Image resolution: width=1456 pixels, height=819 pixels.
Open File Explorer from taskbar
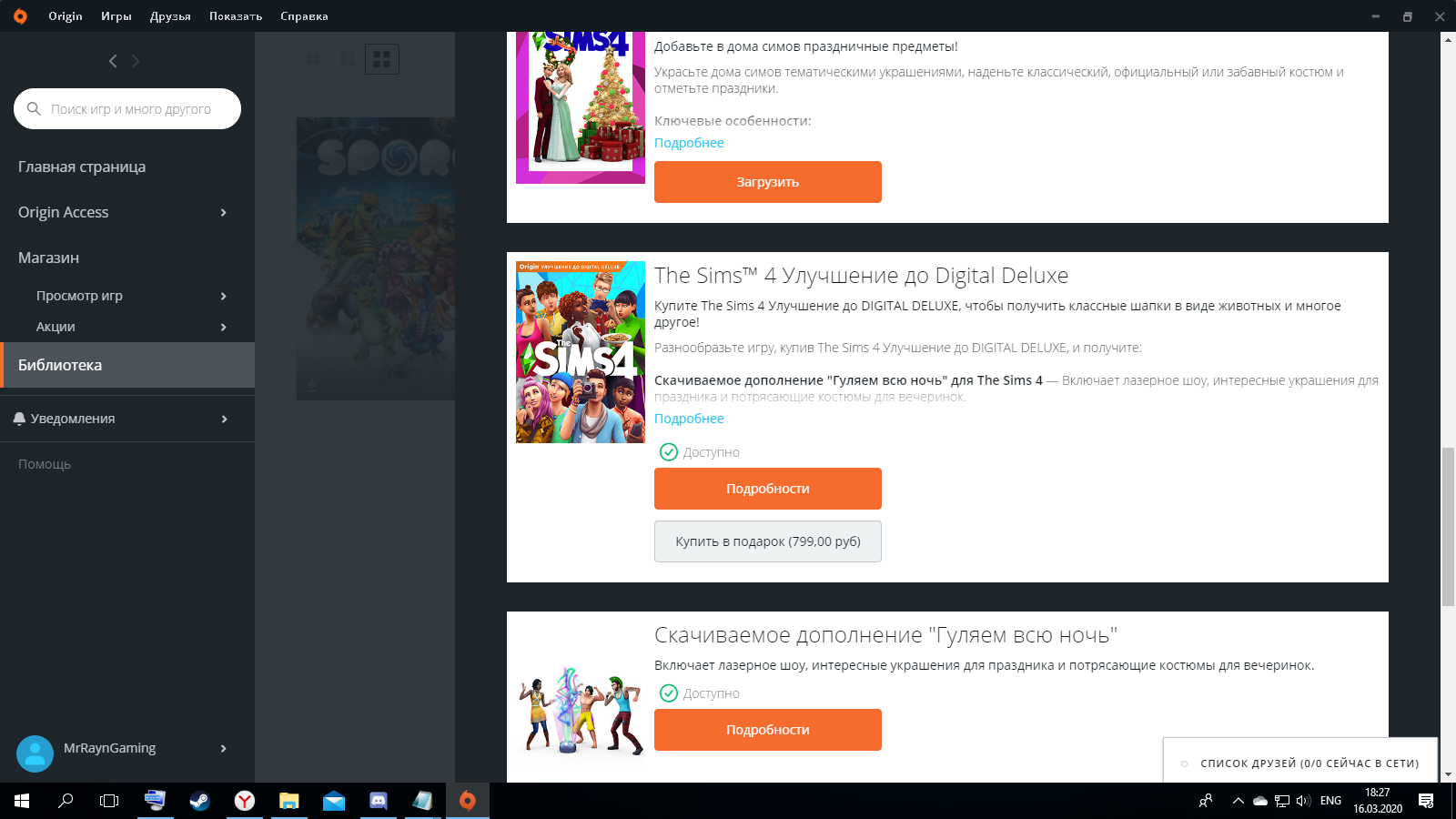pyautogui.click(x=288, y=801)
